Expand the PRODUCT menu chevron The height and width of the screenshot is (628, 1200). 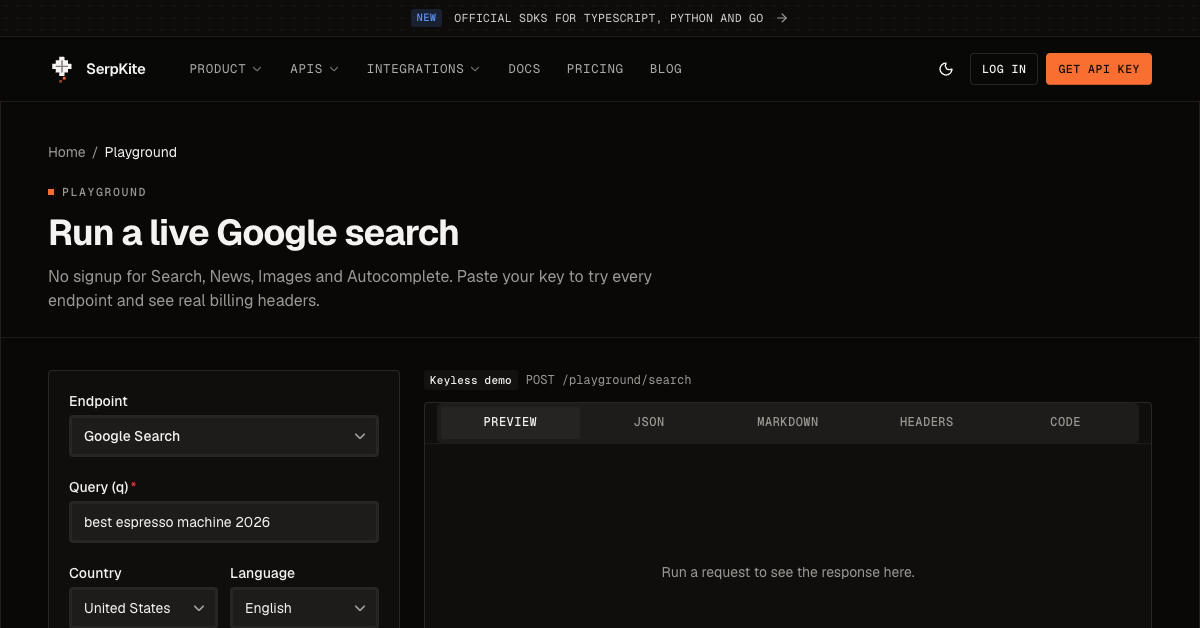pyautogui.click(x=257, y=69)
